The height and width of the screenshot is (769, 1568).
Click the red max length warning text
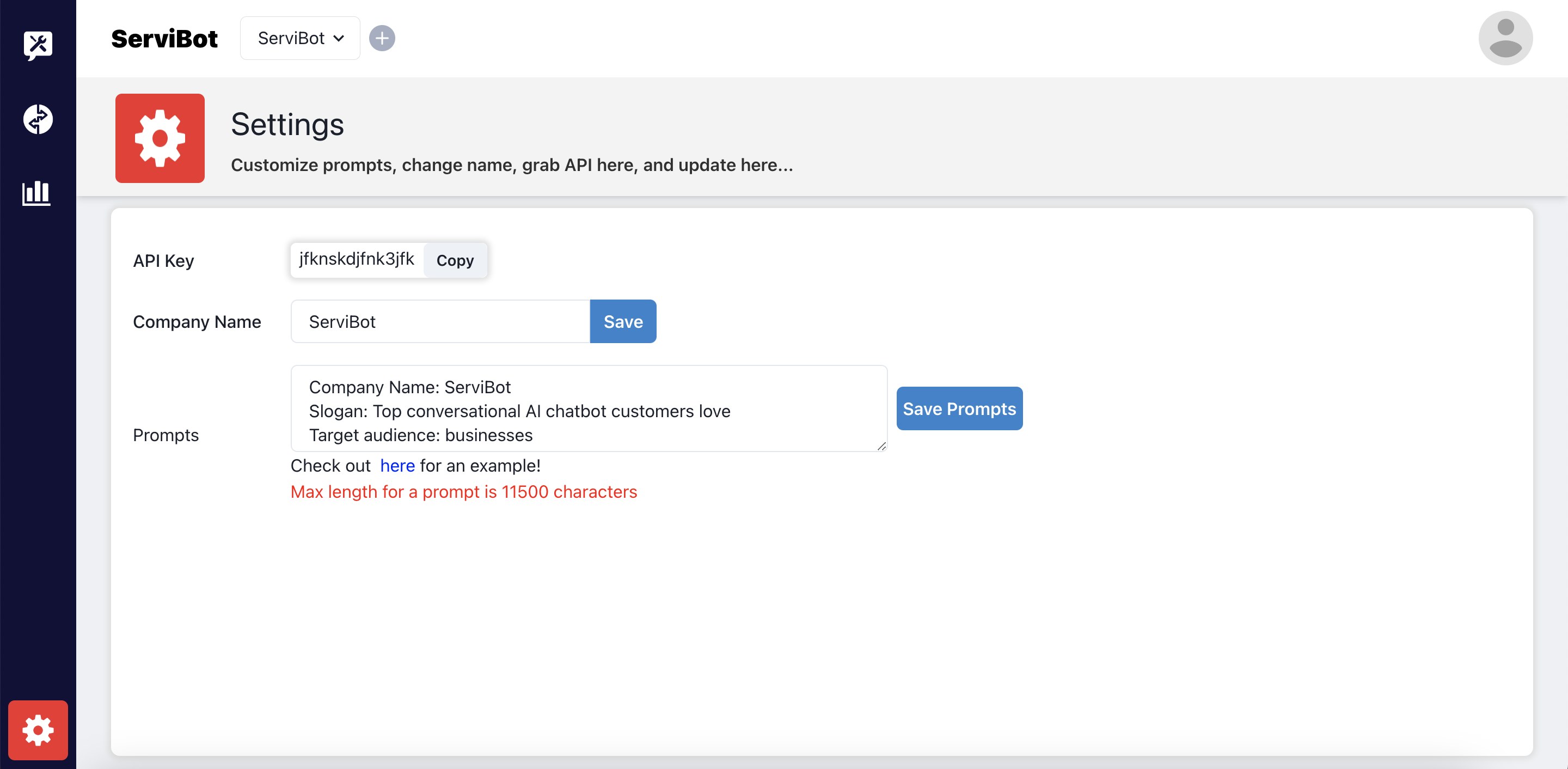click(463, 492)
